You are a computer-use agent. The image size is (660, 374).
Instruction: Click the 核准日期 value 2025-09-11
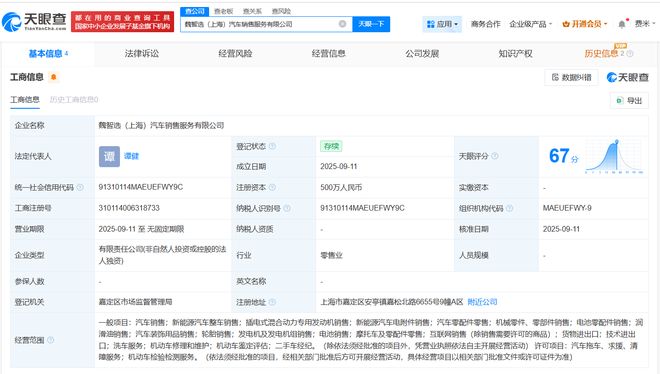561,229
